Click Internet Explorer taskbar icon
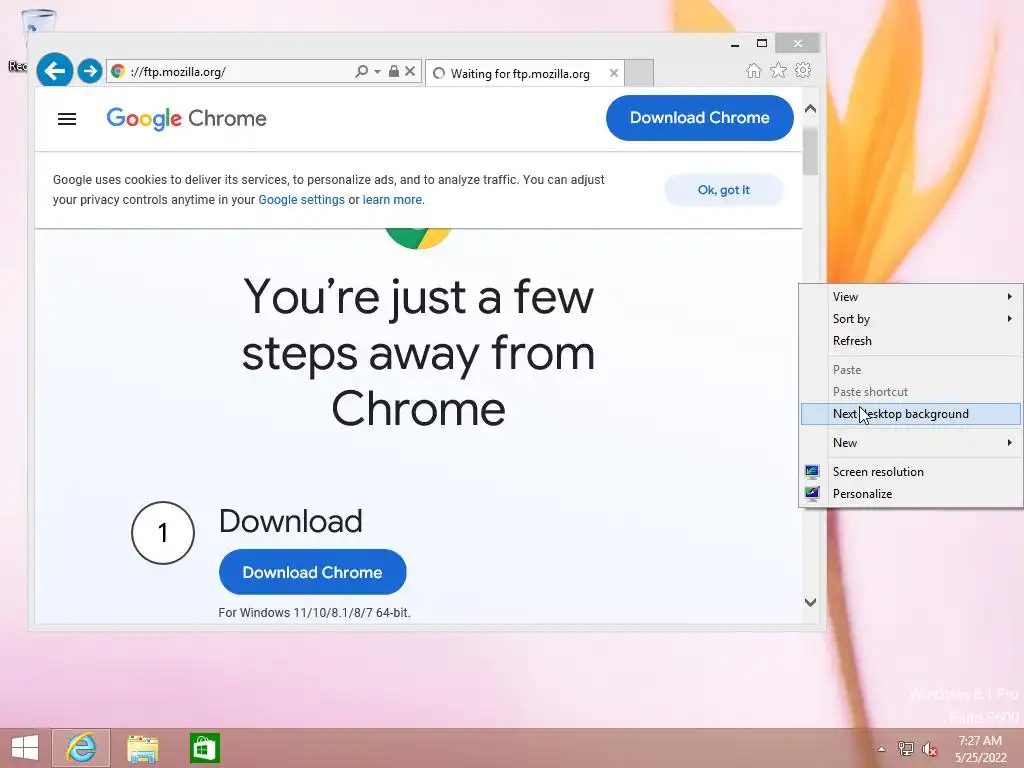 tap(81, 748)
